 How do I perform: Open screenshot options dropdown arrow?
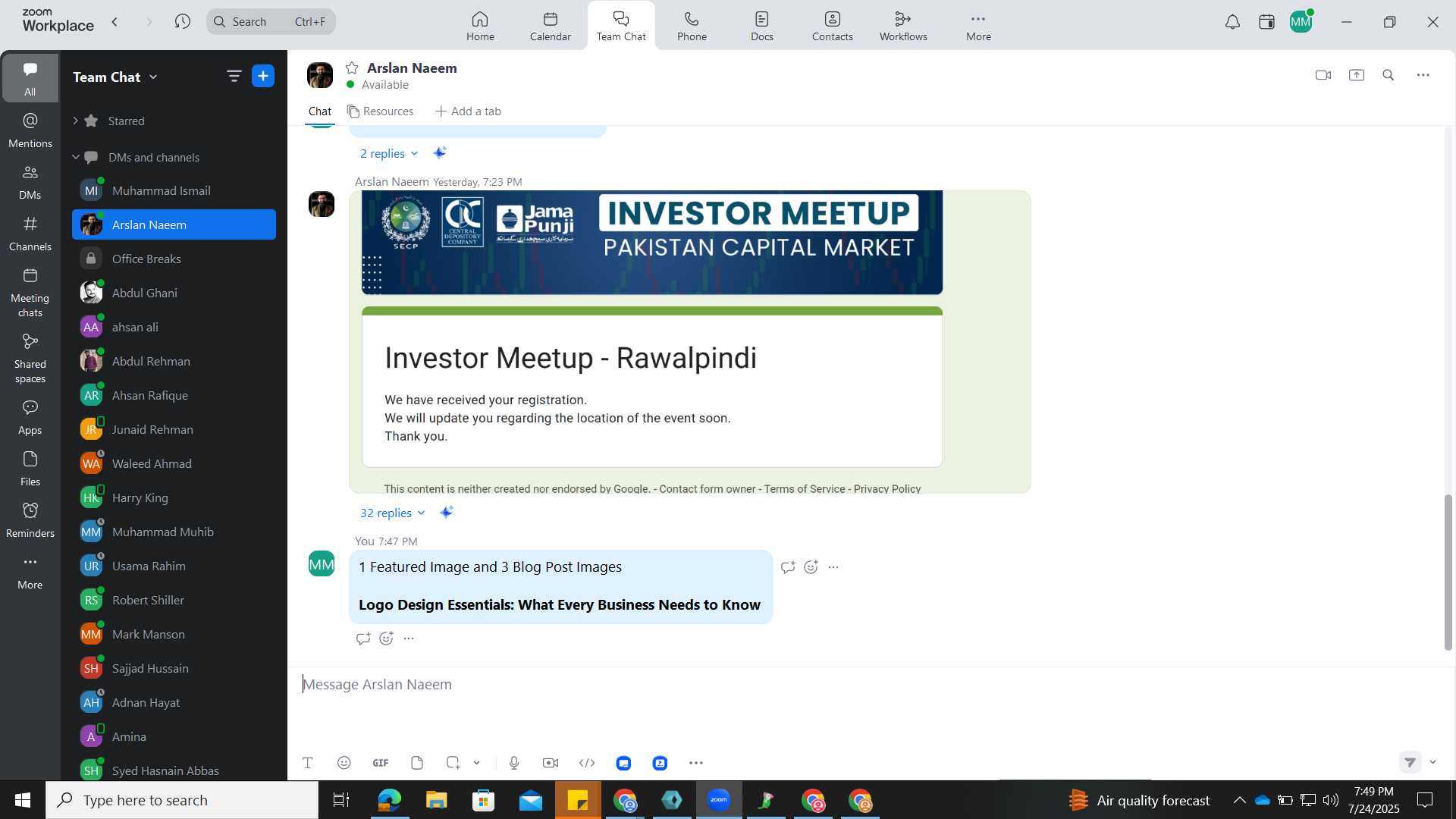[x=476, y=763]
